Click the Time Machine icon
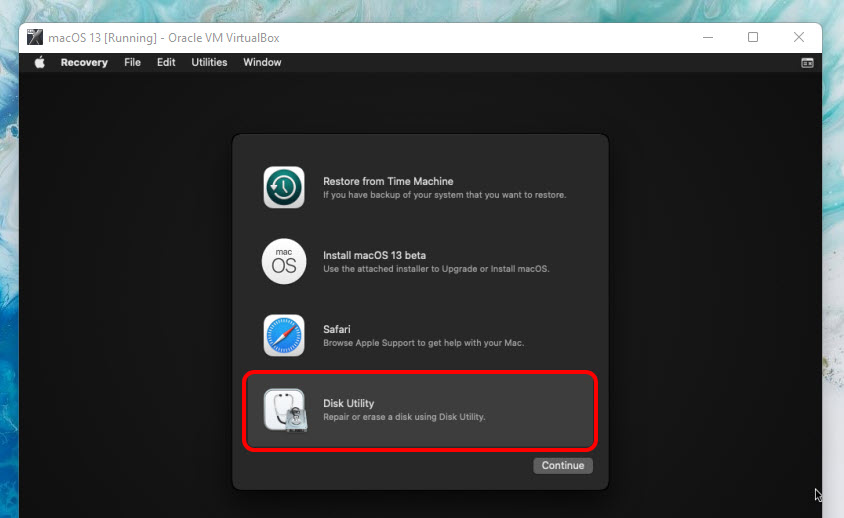This screenshot has height=518, width=844. point(284,187)
